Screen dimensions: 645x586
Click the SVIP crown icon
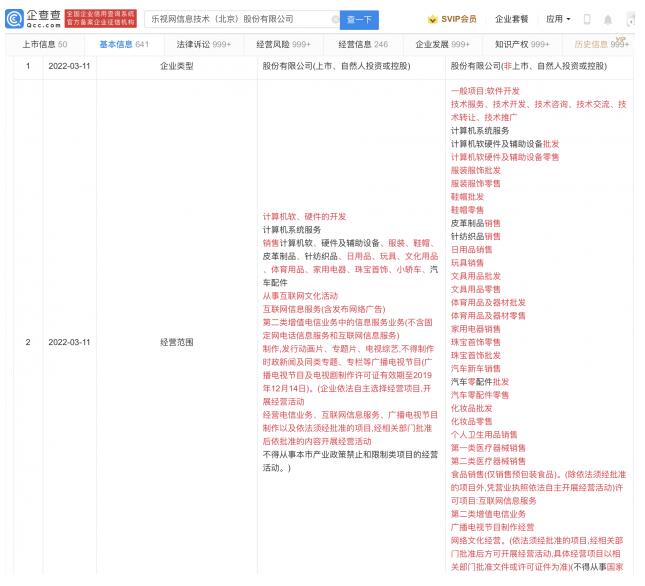pyautogui.click(x=432, y=19)
